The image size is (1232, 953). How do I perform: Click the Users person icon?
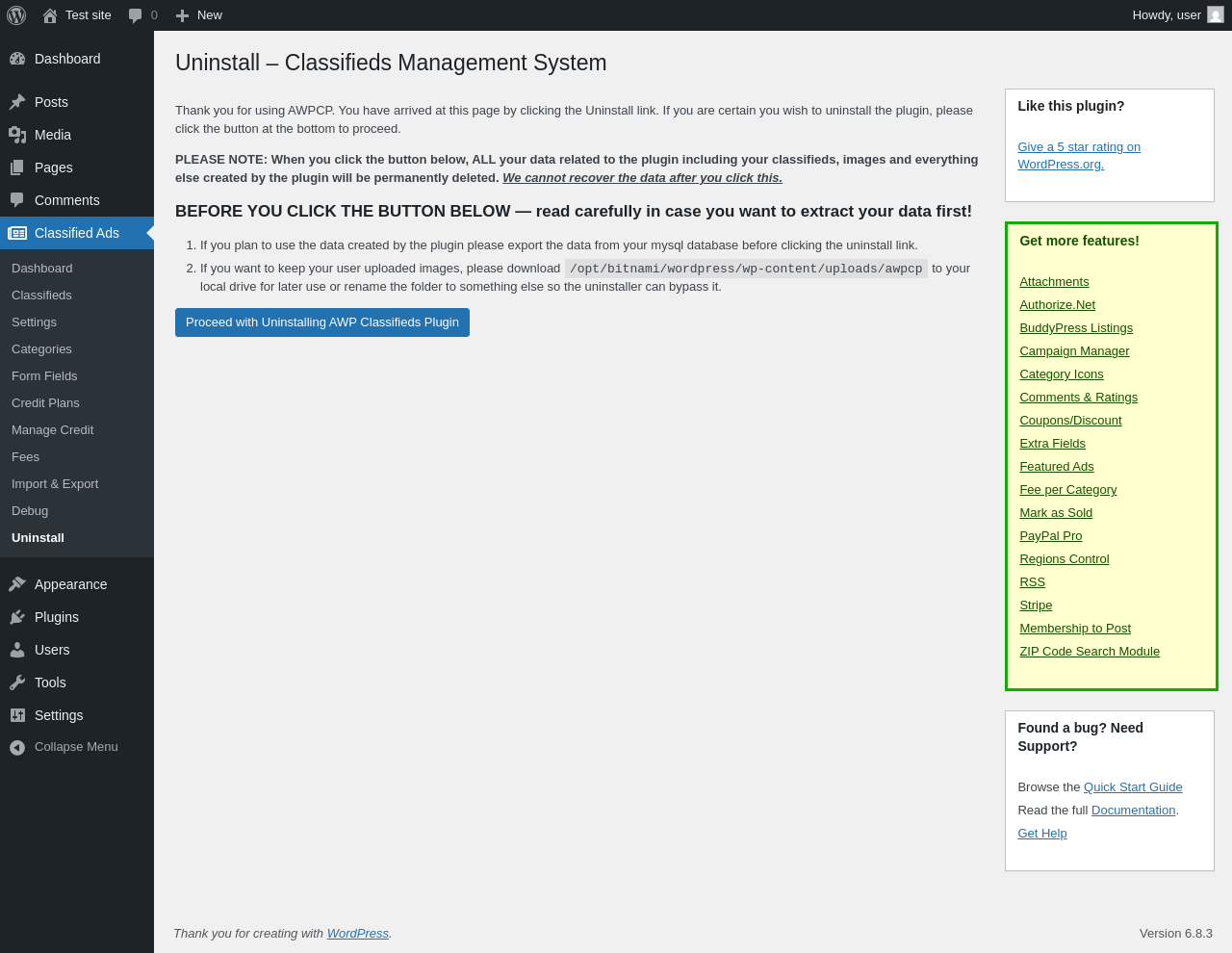coord(17,650)
